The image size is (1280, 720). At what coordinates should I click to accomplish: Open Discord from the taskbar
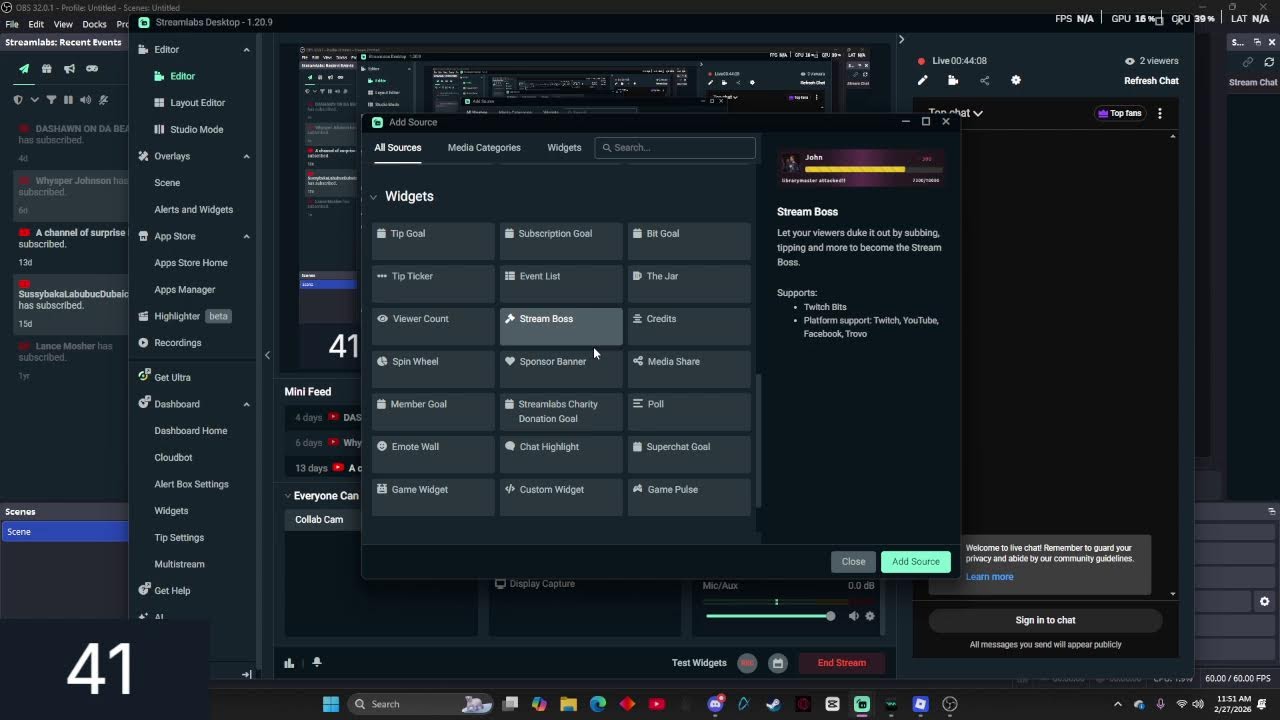[x=715, y=704]
